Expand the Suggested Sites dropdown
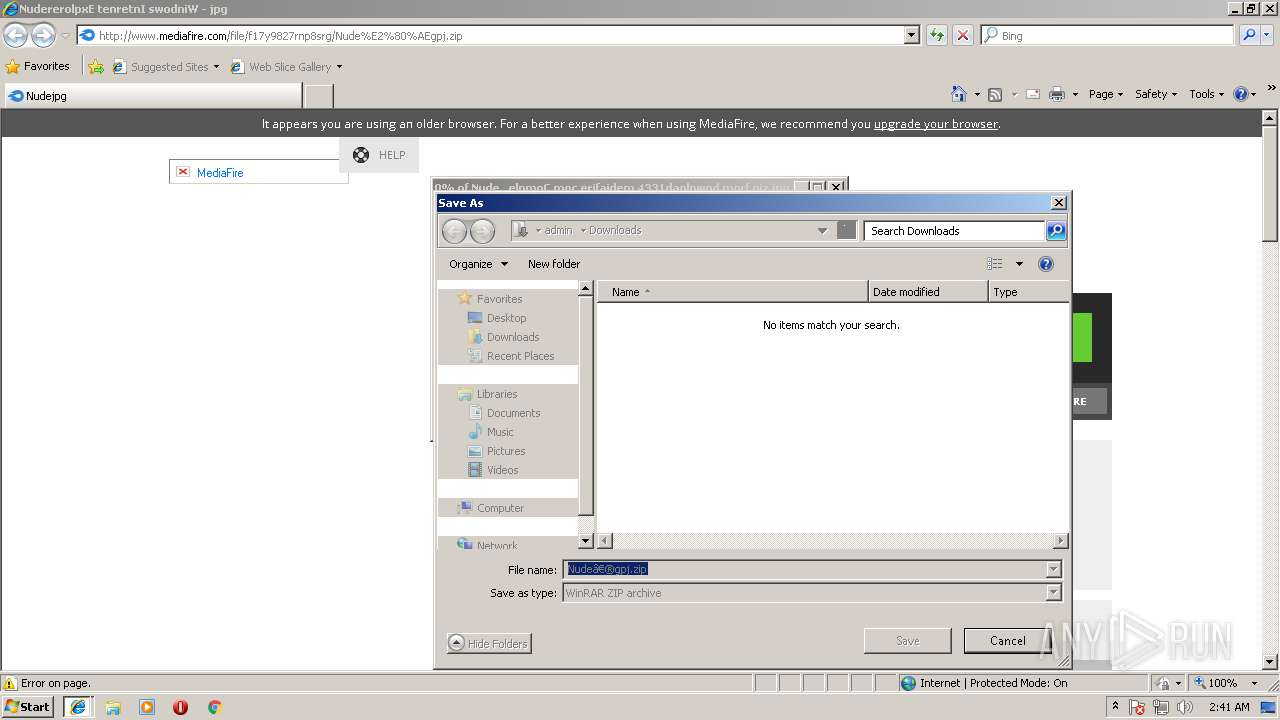The image size is (1280, 720). coord(216,67)
